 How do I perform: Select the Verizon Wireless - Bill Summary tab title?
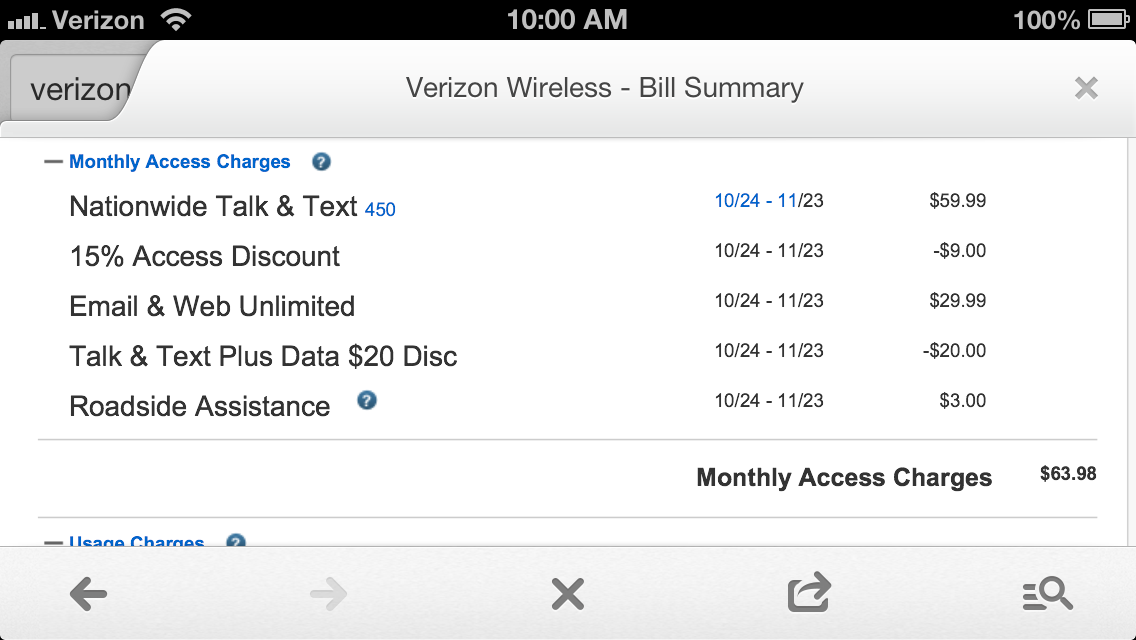point(604,88)
